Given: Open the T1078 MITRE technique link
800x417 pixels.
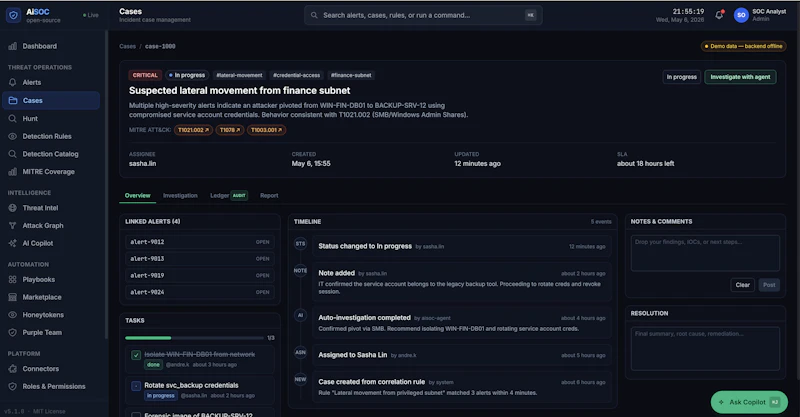Looking at the screenshot, I should coord(230,130).
